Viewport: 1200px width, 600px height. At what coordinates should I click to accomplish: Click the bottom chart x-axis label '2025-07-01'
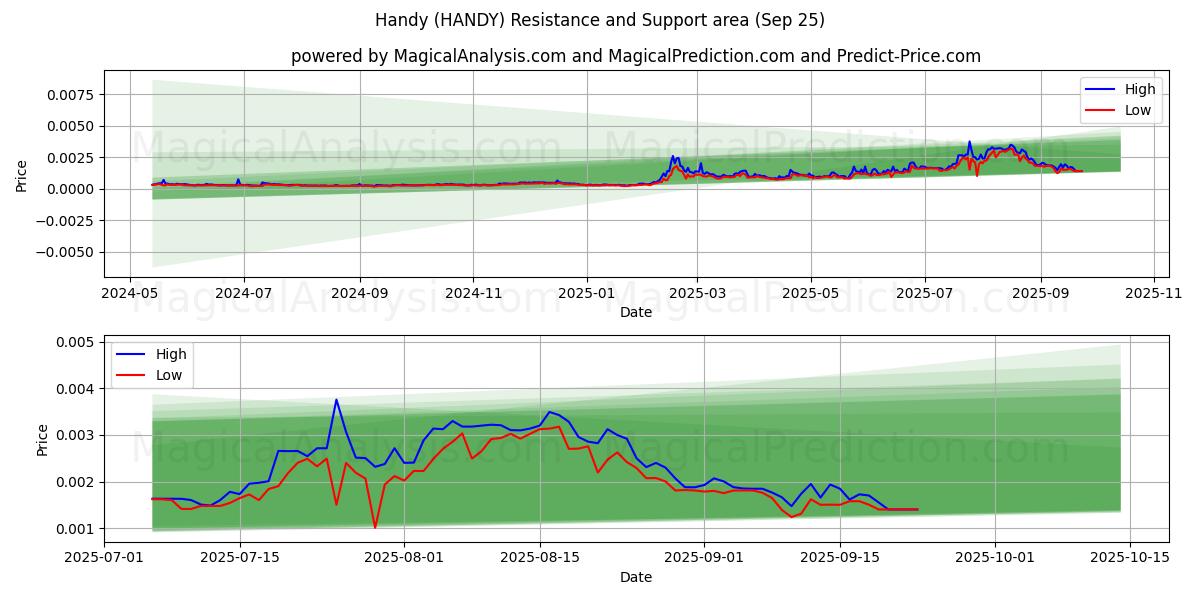[x=105, y=560]
